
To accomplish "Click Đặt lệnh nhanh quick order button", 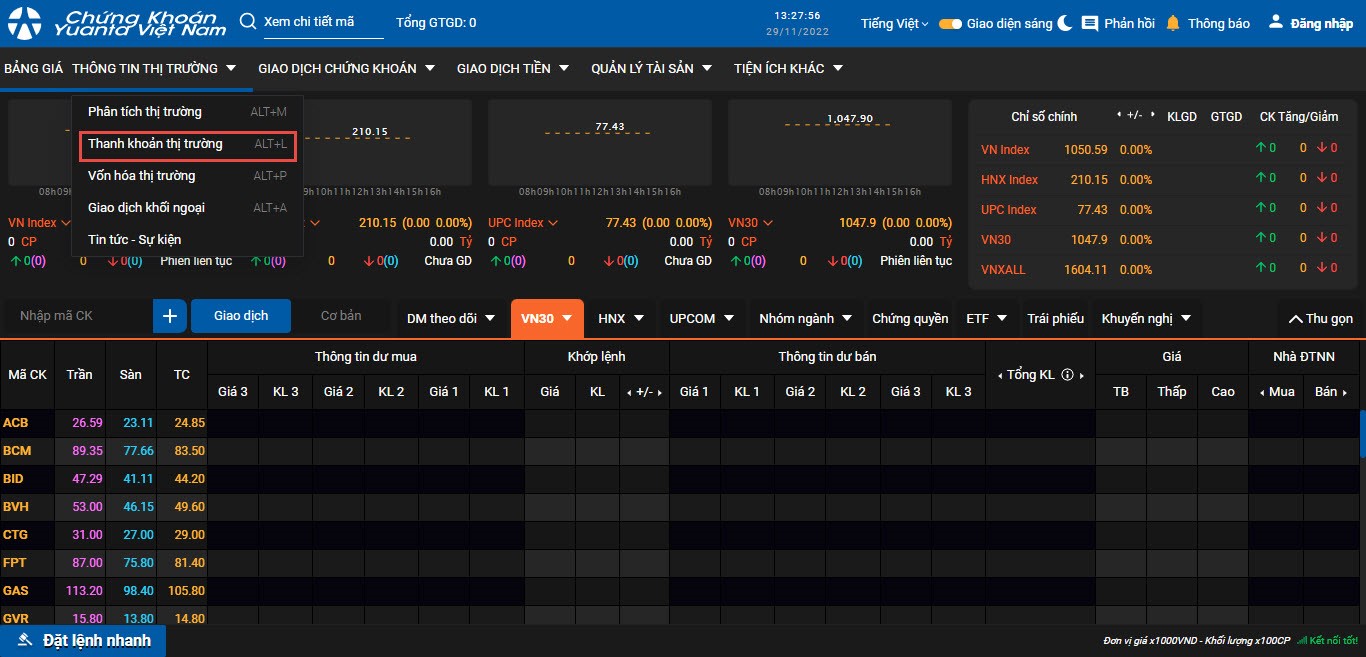I will point(83,640).
